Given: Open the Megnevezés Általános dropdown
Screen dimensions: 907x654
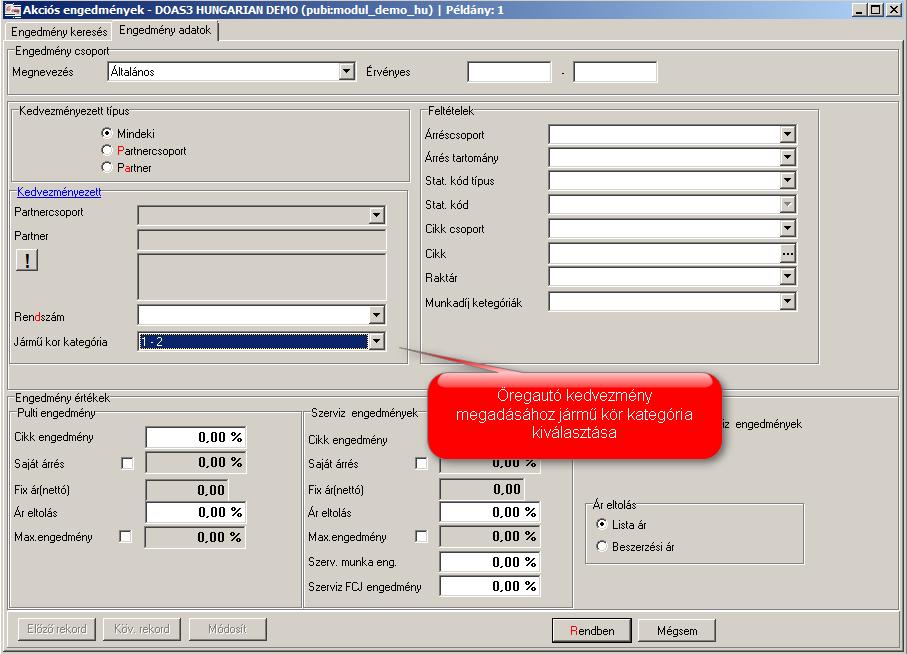Looking at the screenshot, I should [346, 72].
